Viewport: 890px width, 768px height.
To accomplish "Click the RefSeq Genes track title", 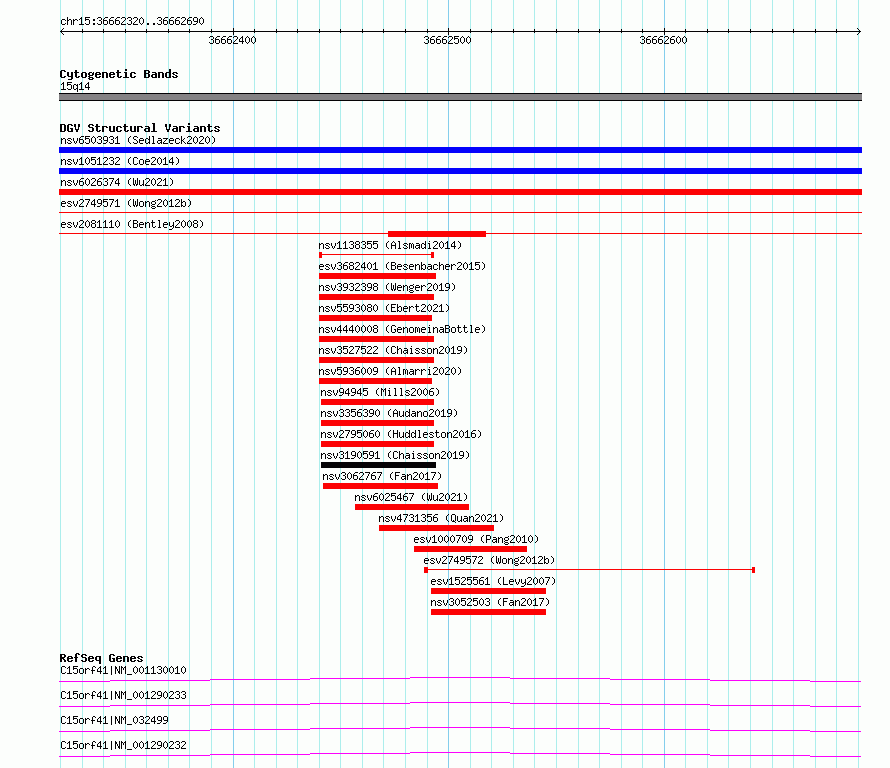I will pos(101,658).
